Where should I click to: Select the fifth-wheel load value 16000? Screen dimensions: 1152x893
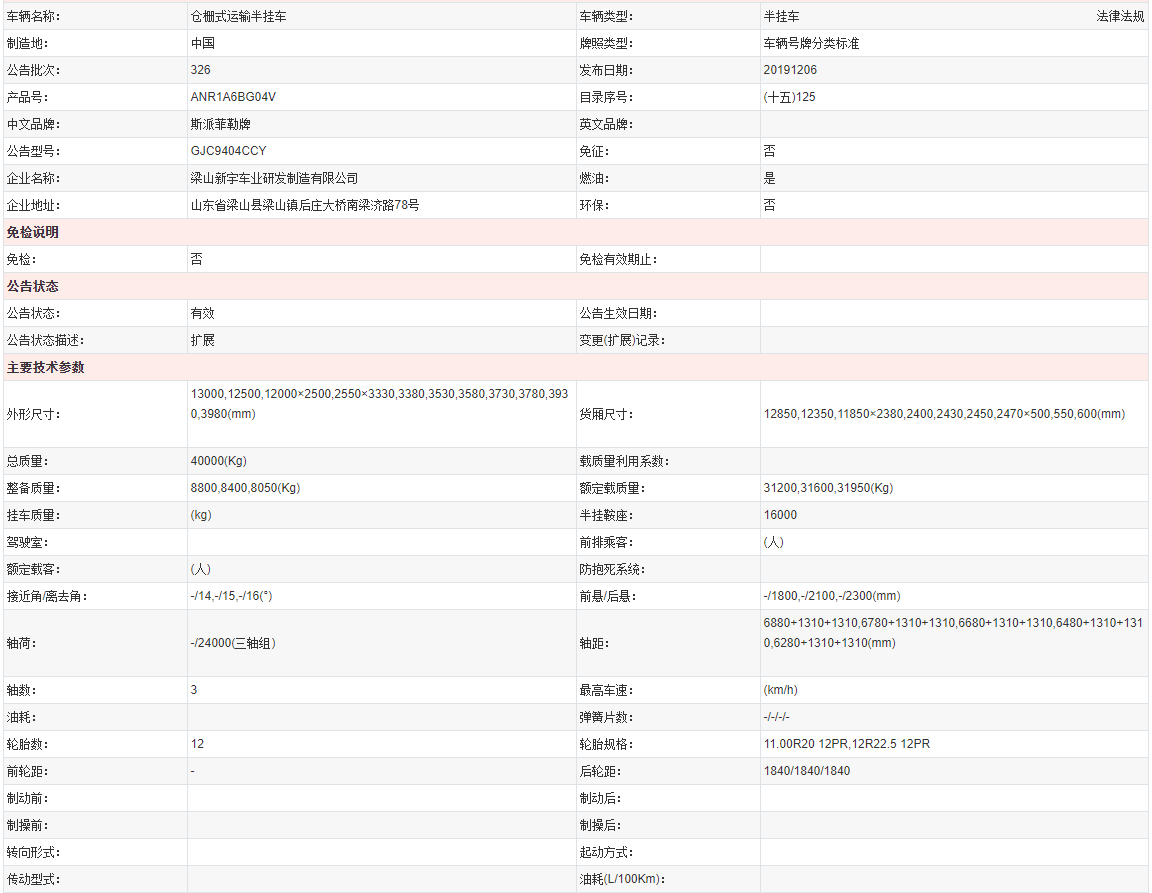pos(780,516)
